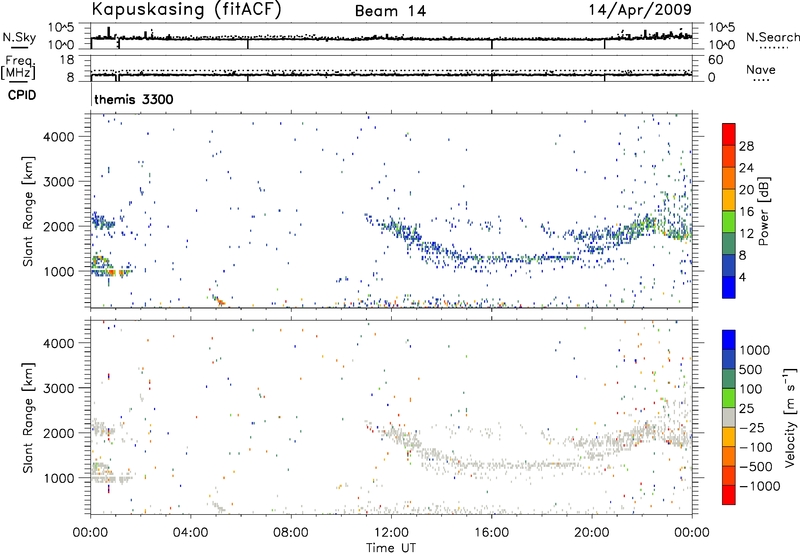Click the 'Time UT' axis label
The height and width of the screenshot is (554, 800).
(x=391, y=548)
